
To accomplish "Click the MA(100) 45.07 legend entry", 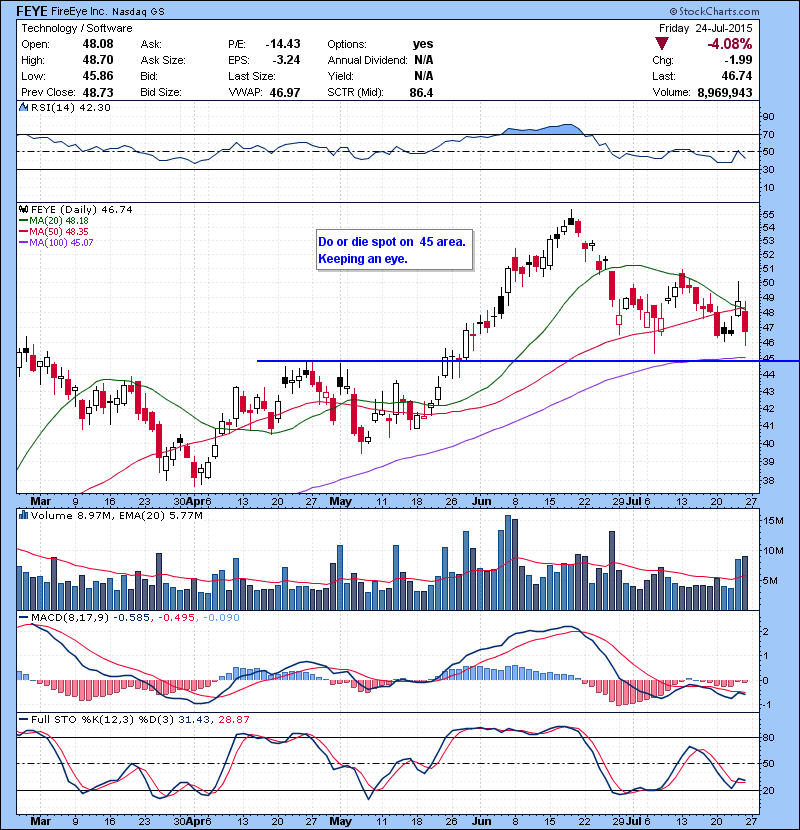I will coord(56,243).
